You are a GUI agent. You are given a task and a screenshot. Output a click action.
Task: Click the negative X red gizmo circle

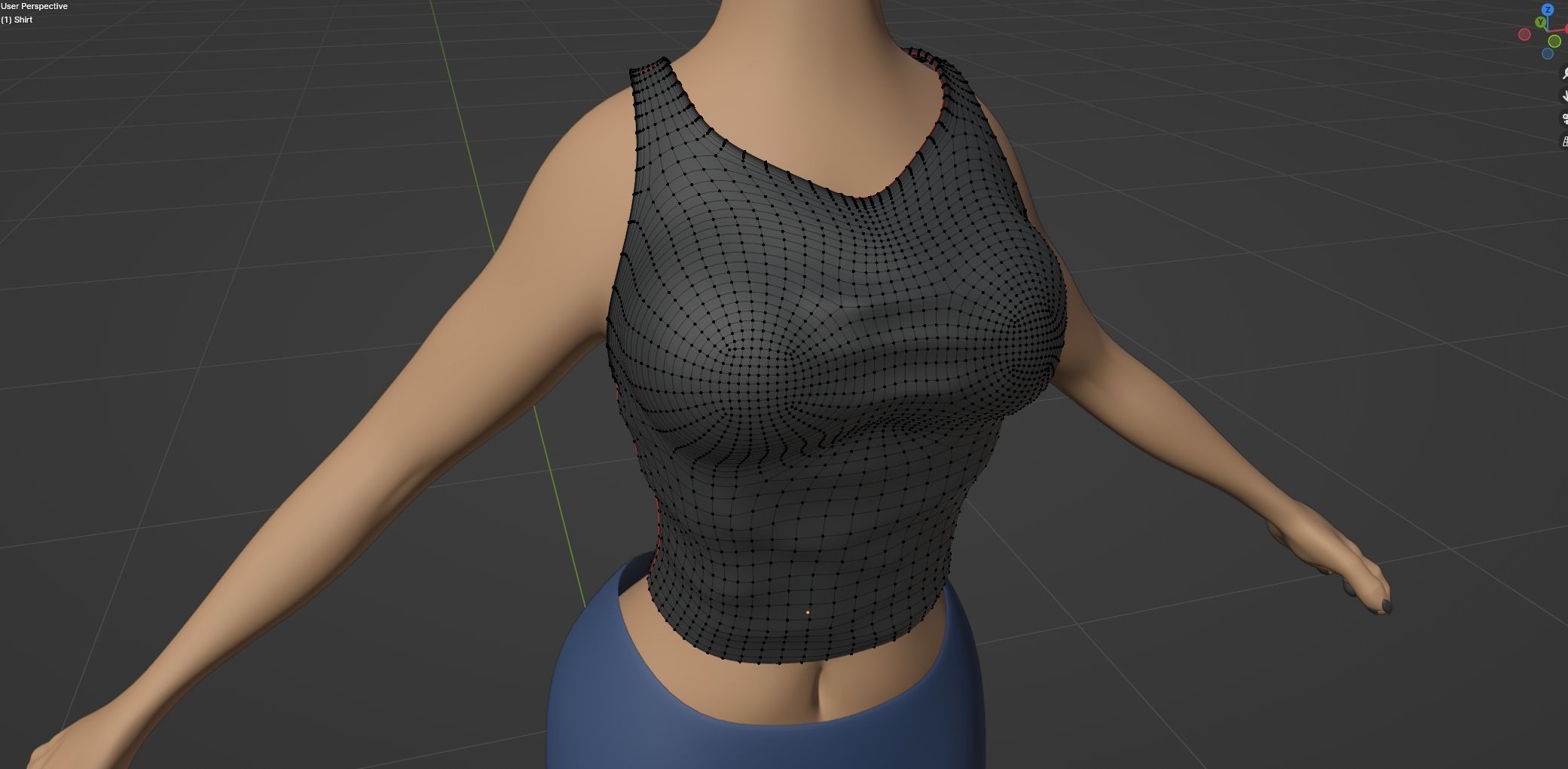pos(1524,35)
